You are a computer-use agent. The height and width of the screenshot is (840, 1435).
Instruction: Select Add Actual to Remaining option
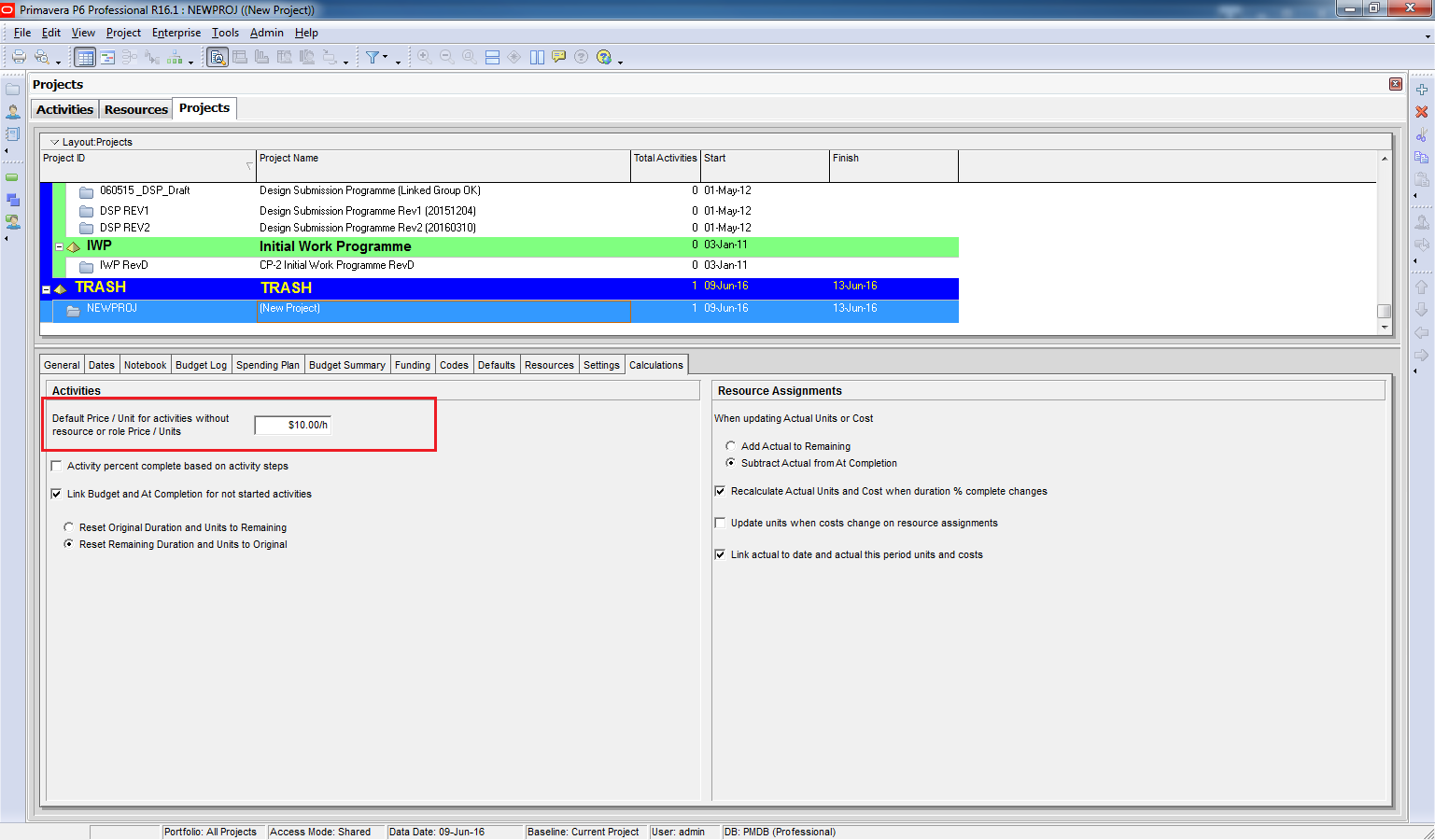click(x=730, y=446)
